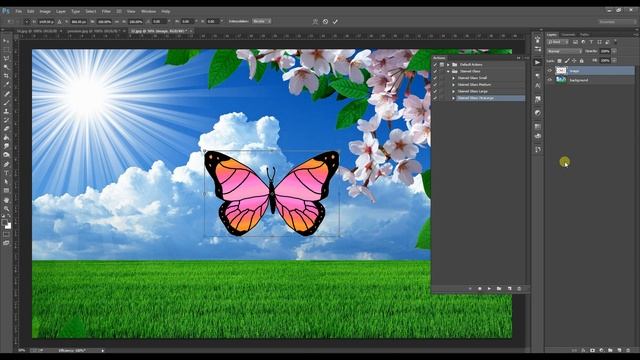640x360 pixels.
Task: Select the Brush tool
Action: tap(7, 102)
